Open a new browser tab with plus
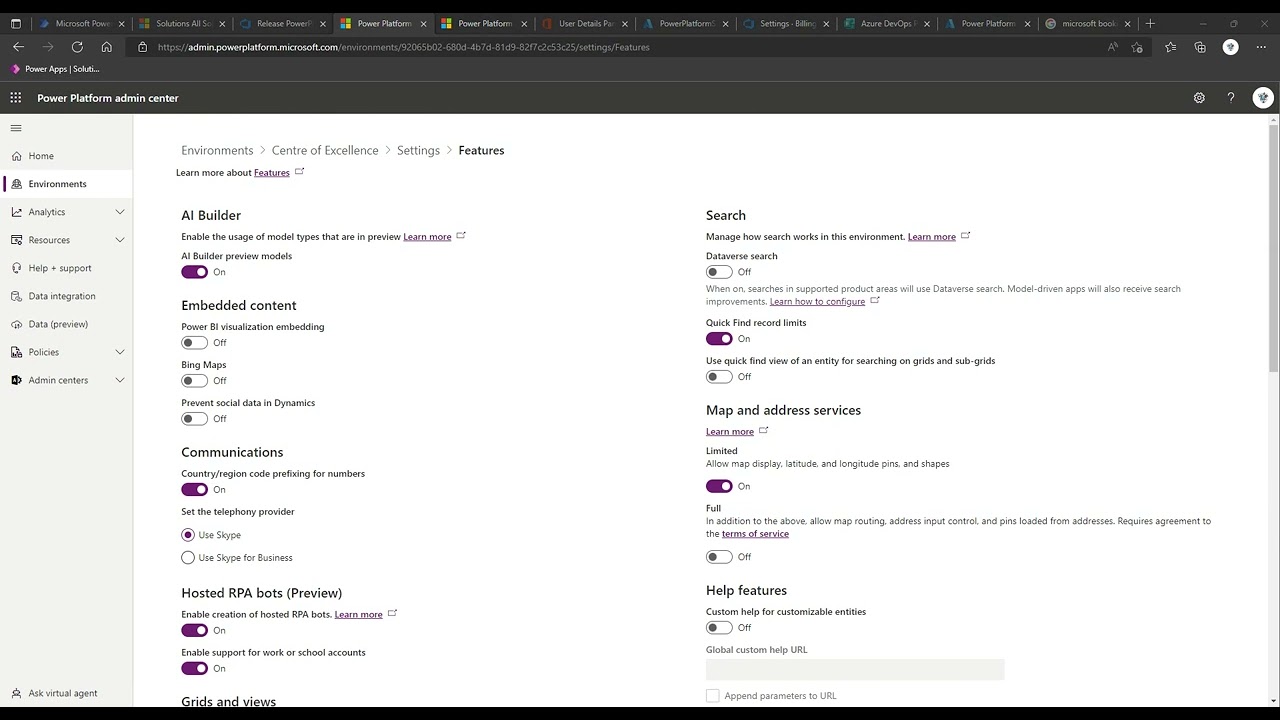The height and width of the screenshot is (720, 1280). [x=1150, y=23]
